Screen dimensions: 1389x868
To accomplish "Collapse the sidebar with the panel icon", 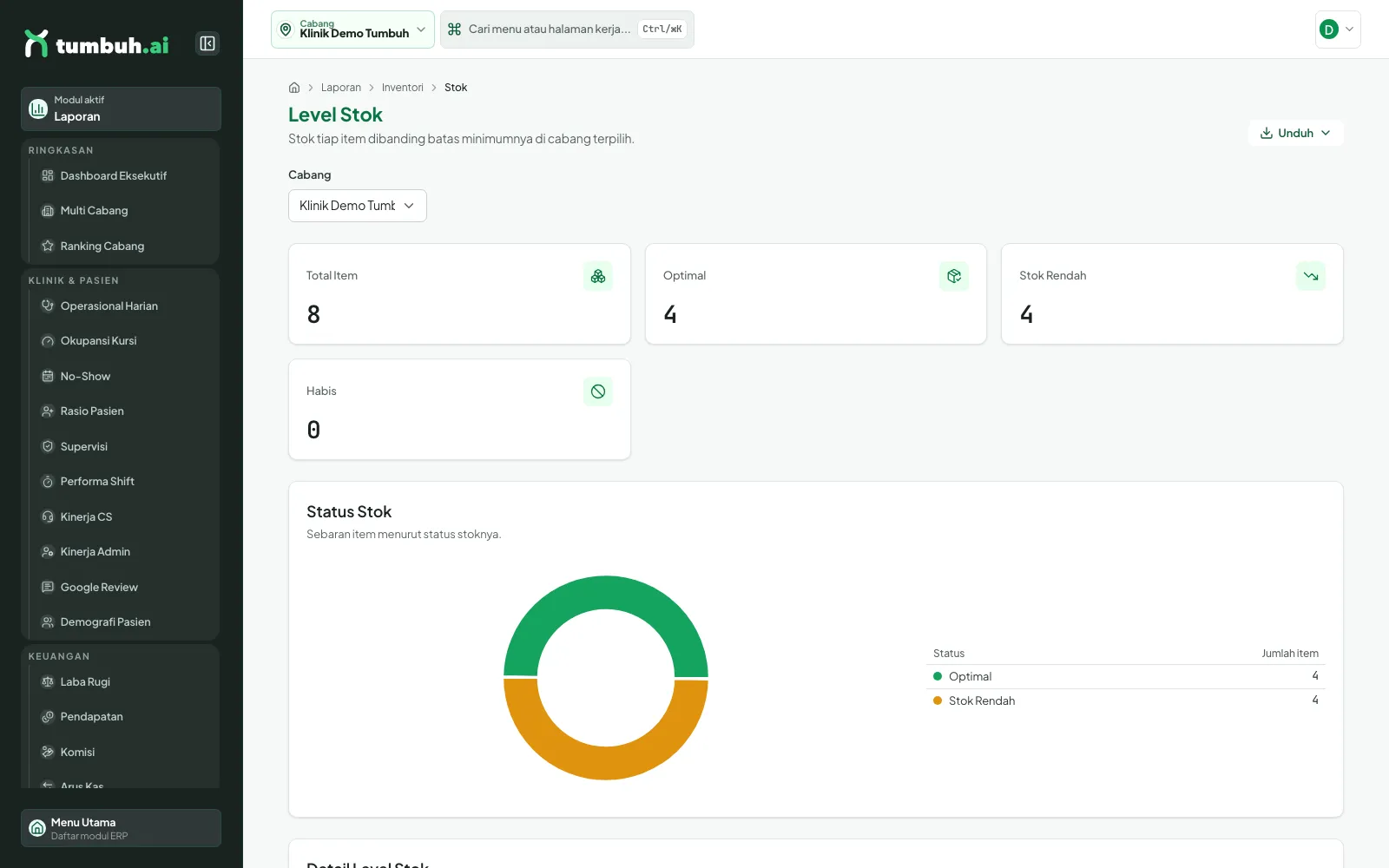I will tap(207, 43).
